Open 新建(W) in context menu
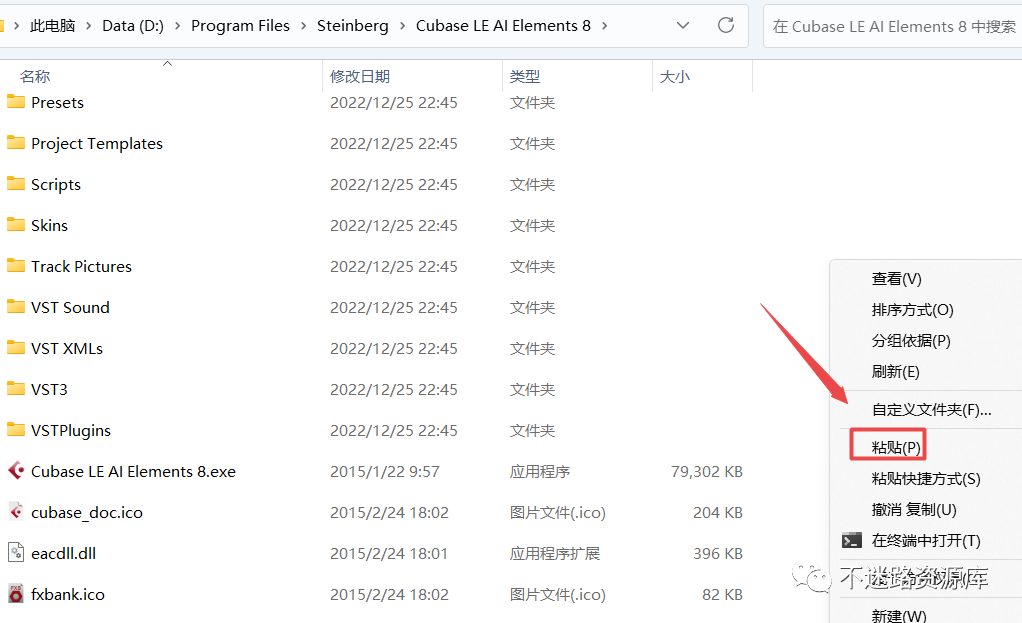 click(899, 615)
